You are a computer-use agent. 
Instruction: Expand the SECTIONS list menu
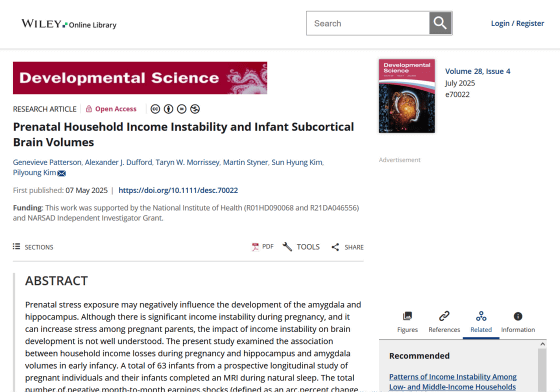point(33,247)
